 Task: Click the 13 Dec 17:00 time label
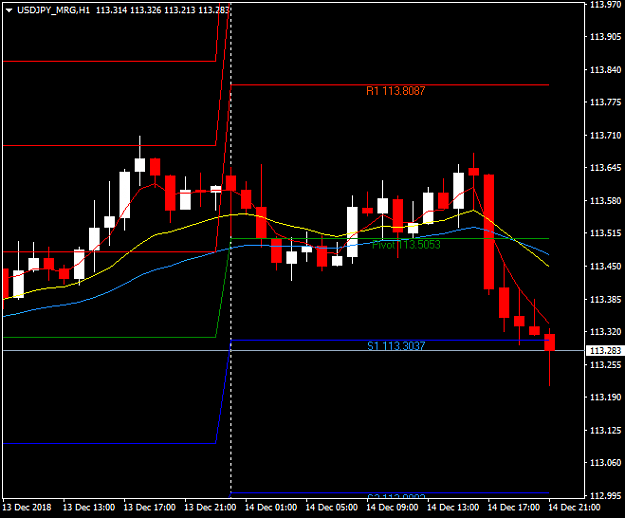pyautogui.click(x=149, y=508)
